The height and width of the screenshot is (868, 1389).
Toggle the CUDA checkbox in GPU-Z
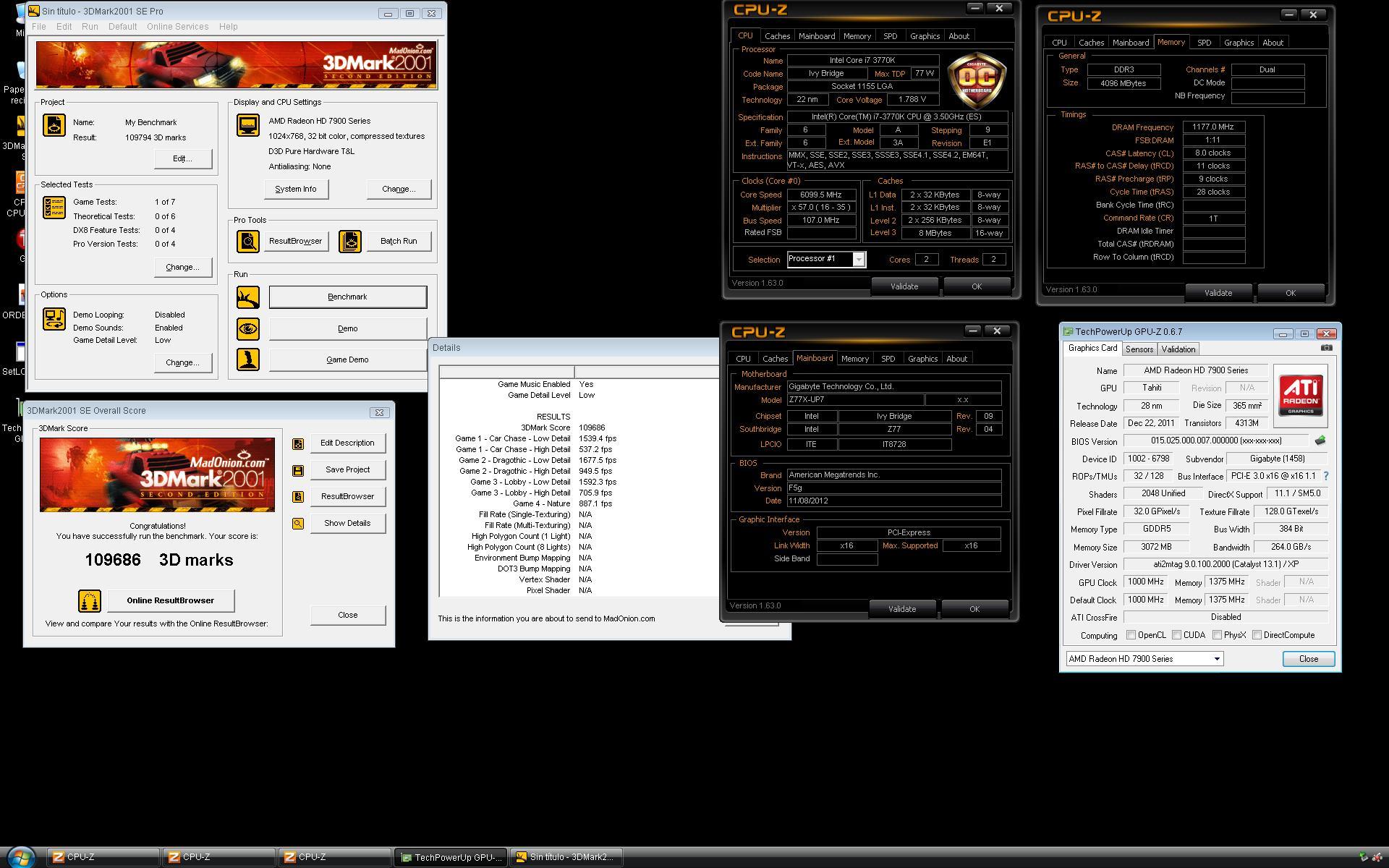(x=1177, y=635)
